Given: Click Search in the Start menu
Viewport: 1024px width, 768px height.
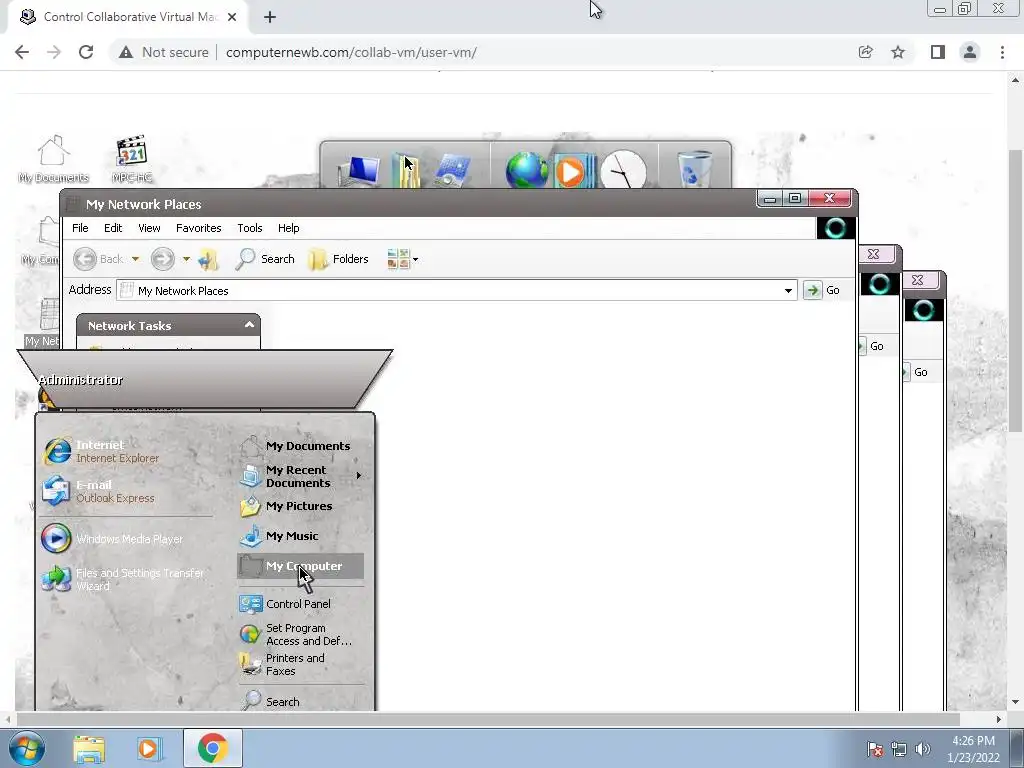Looking at the screenshot, I should pyautogui.click(x=270, y=701).
